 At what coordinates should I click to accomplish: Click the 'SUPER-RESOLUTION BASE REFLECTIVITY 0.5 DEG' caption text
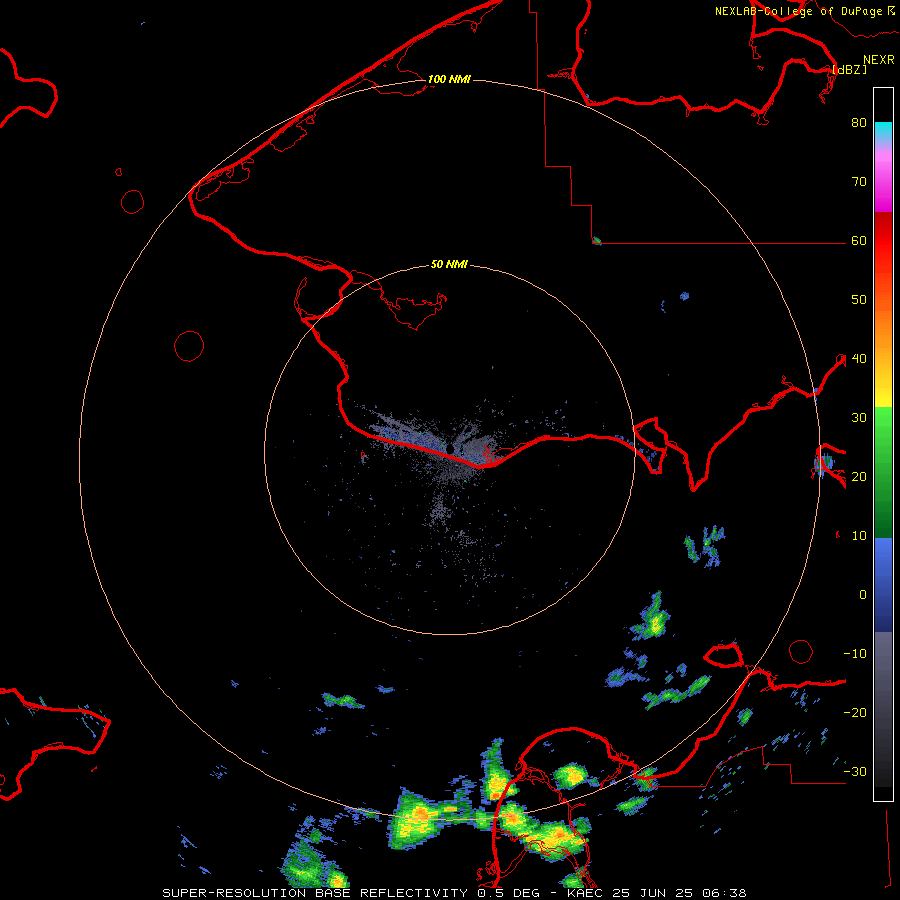pyautogui.click(x=352, y=893)
